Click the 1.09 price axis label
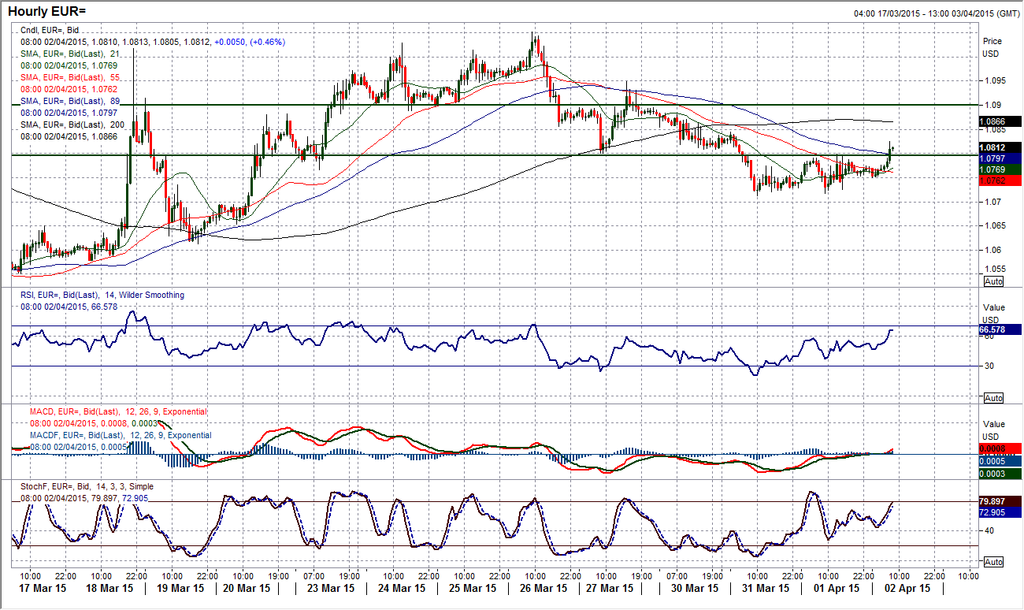 (x=993, y=104)
